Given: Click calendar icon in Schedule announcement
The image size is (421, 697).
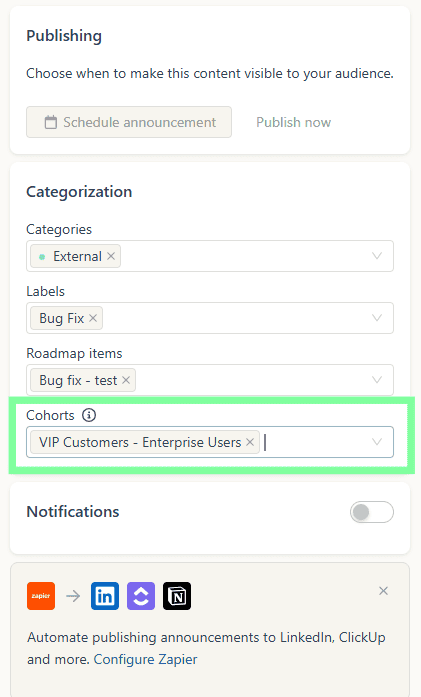Looking at the screenshot, I should 51,122.
